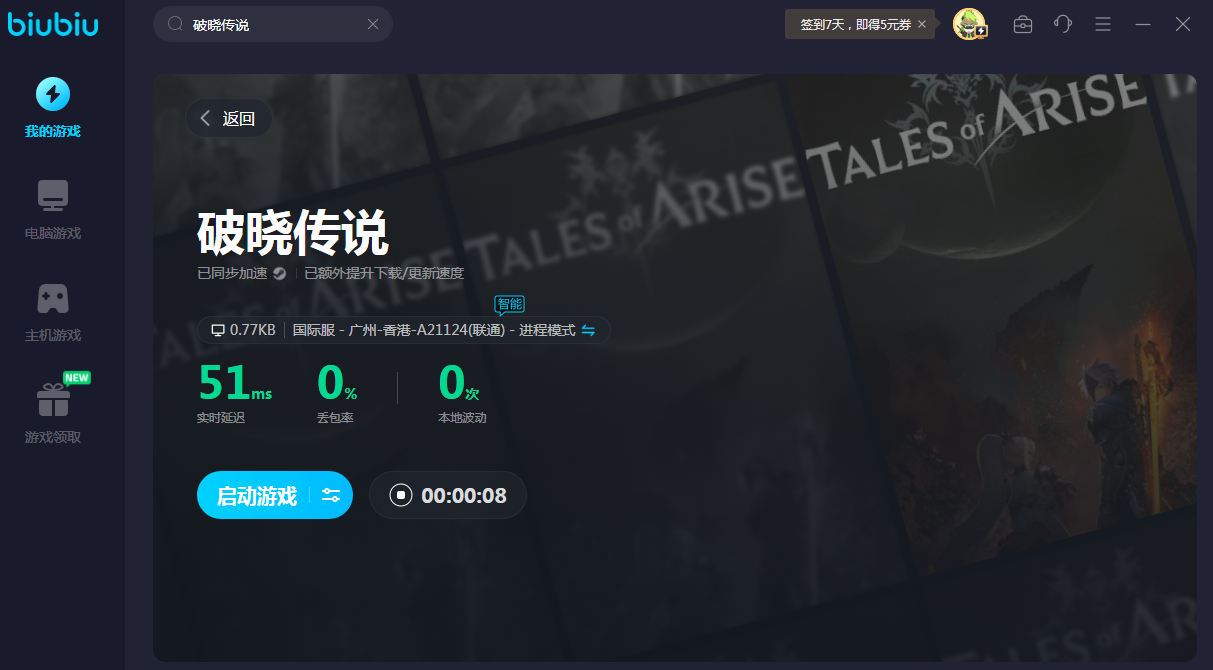The width and height of the screenshot is (1213, 670).
Task: Toggle the node switch arrows icon
Action: [x=588, y=330]
